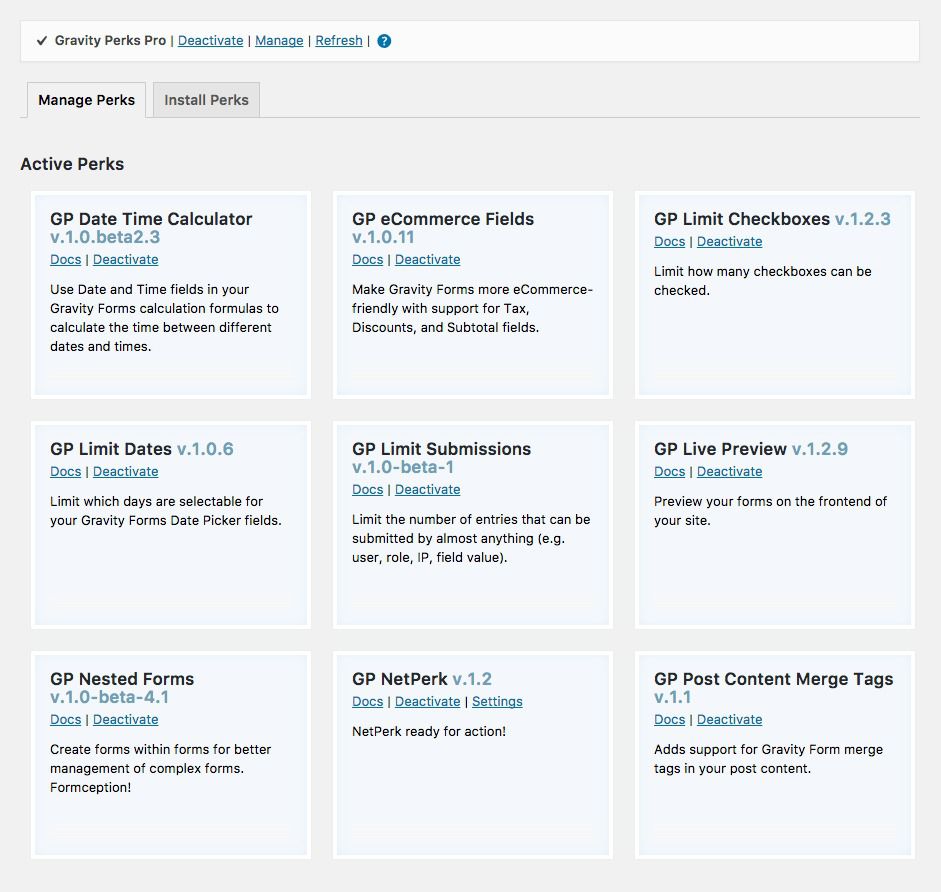The width and height of the screenshot is (941, 892).
Task: Open Docs for GP Post Content Merge Tags
Action: tap(669, 720)
